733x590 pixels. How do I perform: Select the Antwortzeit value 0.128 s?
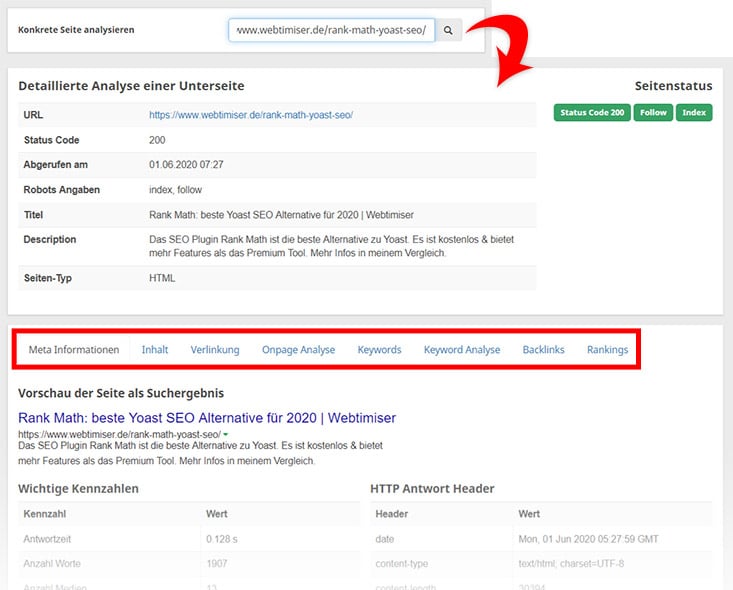coord(222,540)
